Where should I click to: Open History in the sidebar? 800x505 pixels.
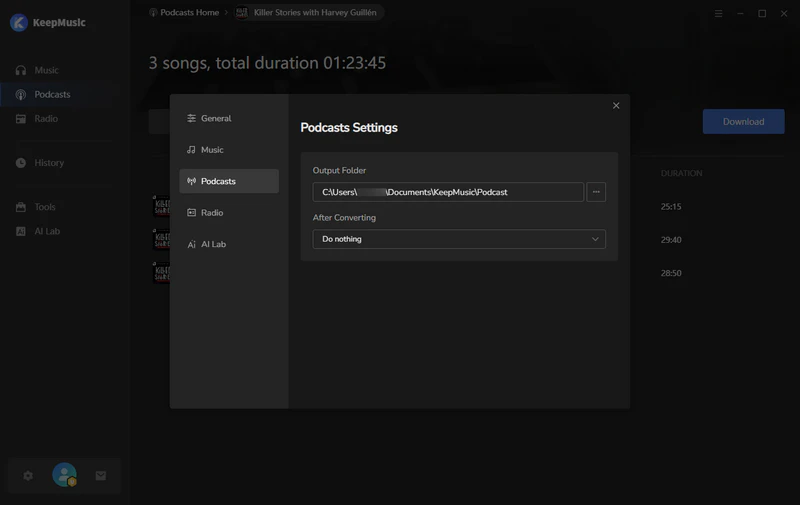[x=49, y=163]
